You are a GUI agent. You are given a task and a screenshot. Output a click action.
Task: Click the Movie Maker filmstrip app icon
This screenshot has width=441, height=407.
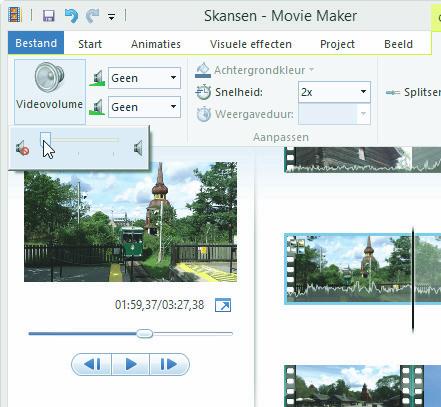click(x=15, y=15)
